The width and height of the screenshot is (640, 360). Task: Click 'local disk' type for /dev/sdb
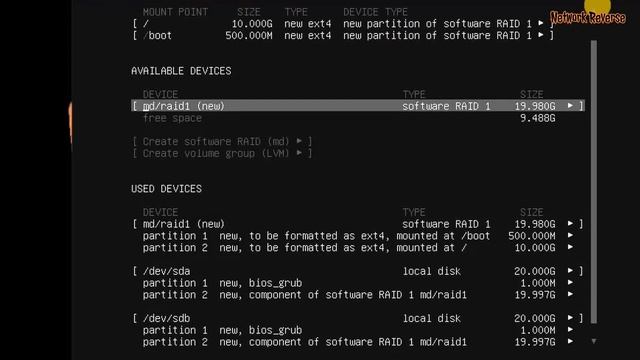[432, 318]
